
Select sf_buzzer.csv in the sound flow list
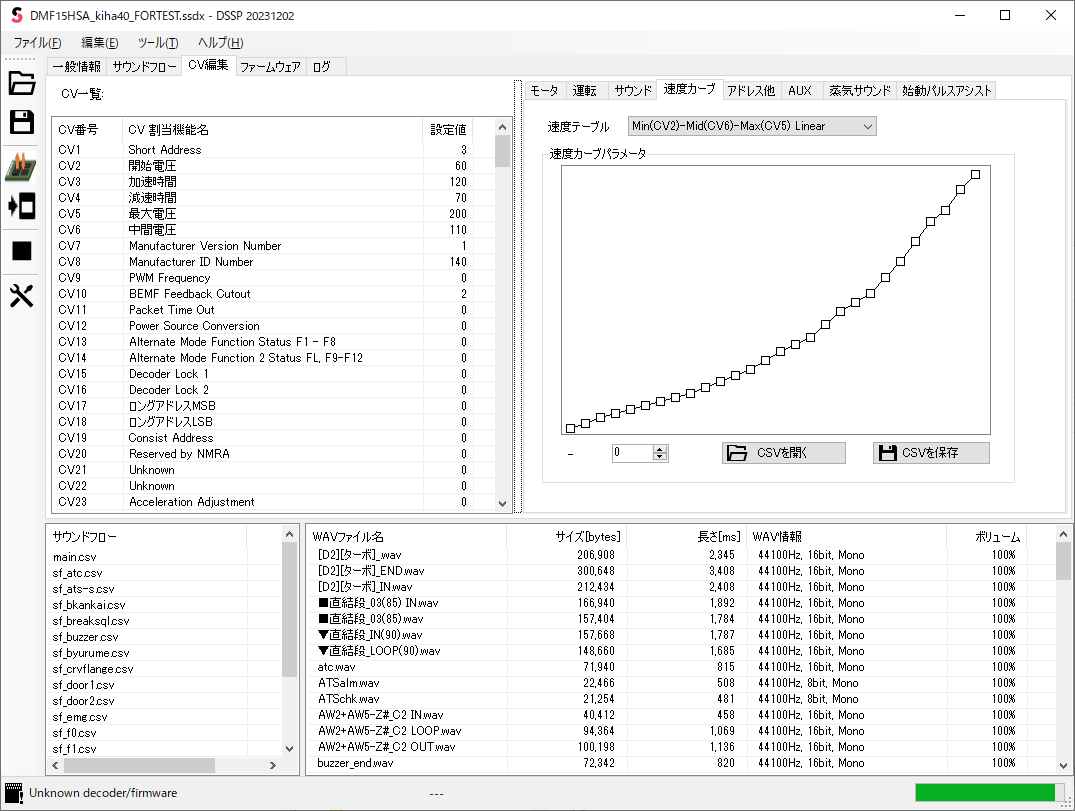tap(85, 637)
